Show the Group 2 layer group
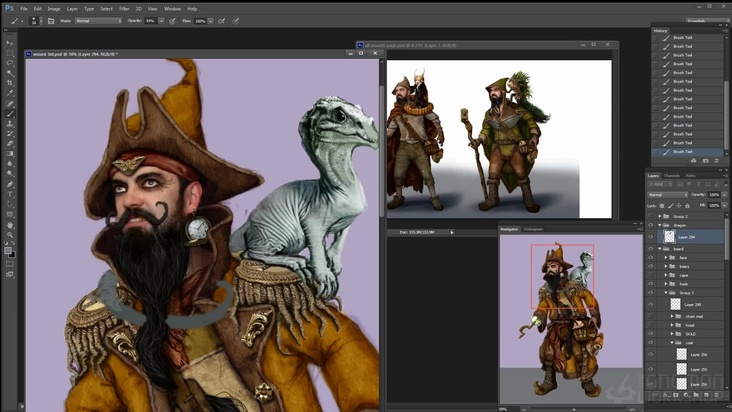The image size is (732, 412). [651, 216]
